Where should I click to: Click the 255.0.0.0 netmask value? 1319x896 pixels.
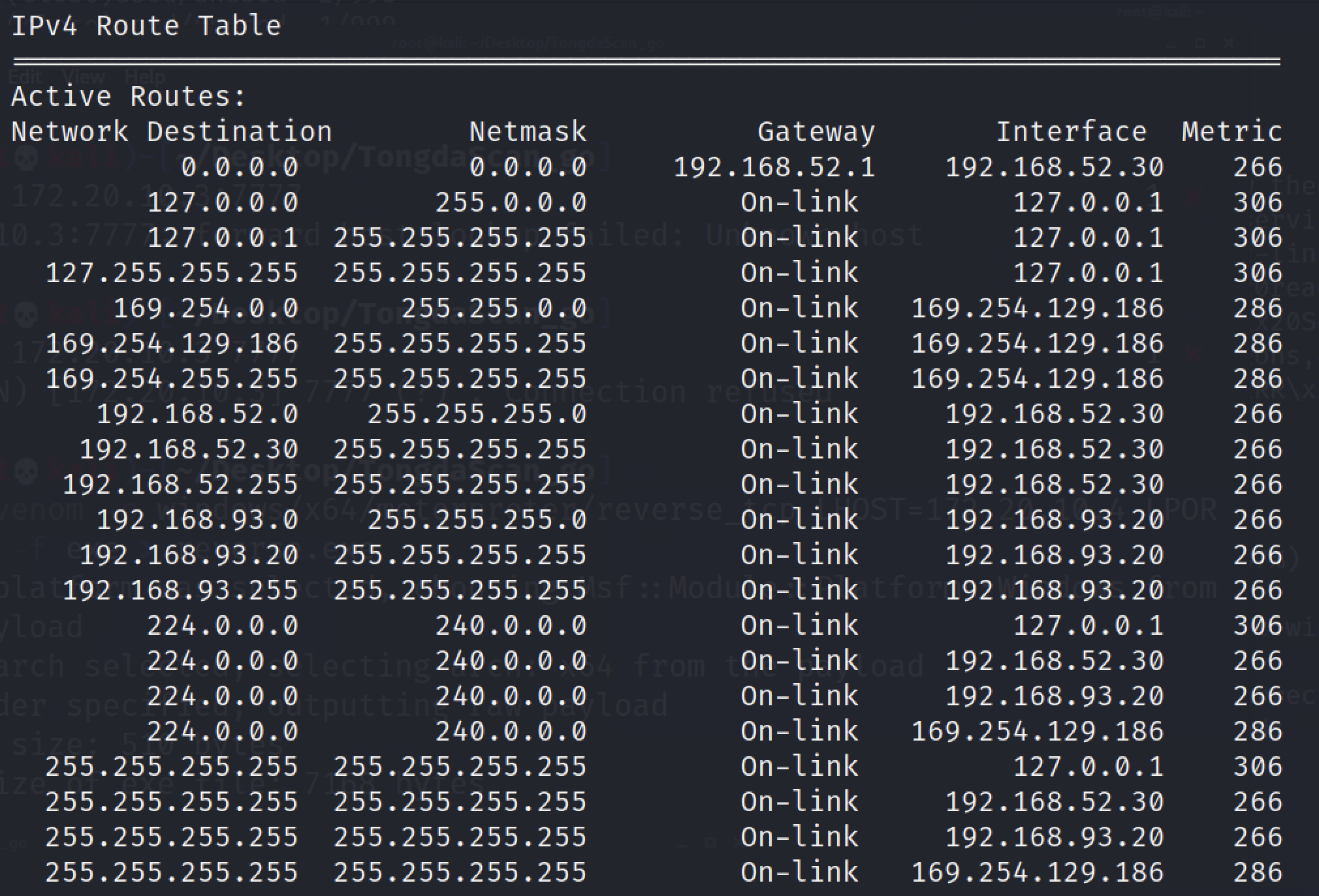pyautogui.click(x=511, y=202)
